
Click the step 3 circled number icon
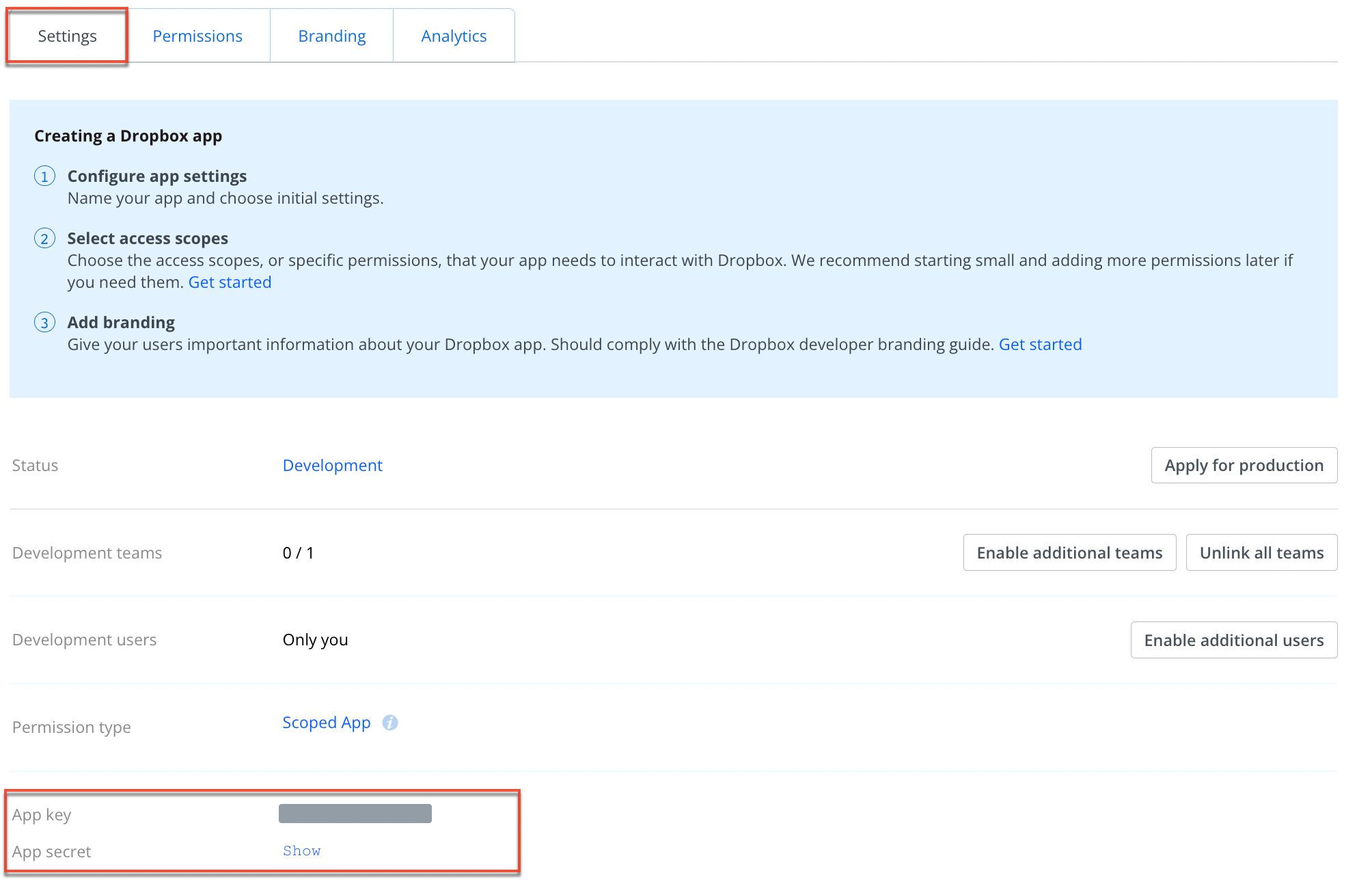[44, 323]
